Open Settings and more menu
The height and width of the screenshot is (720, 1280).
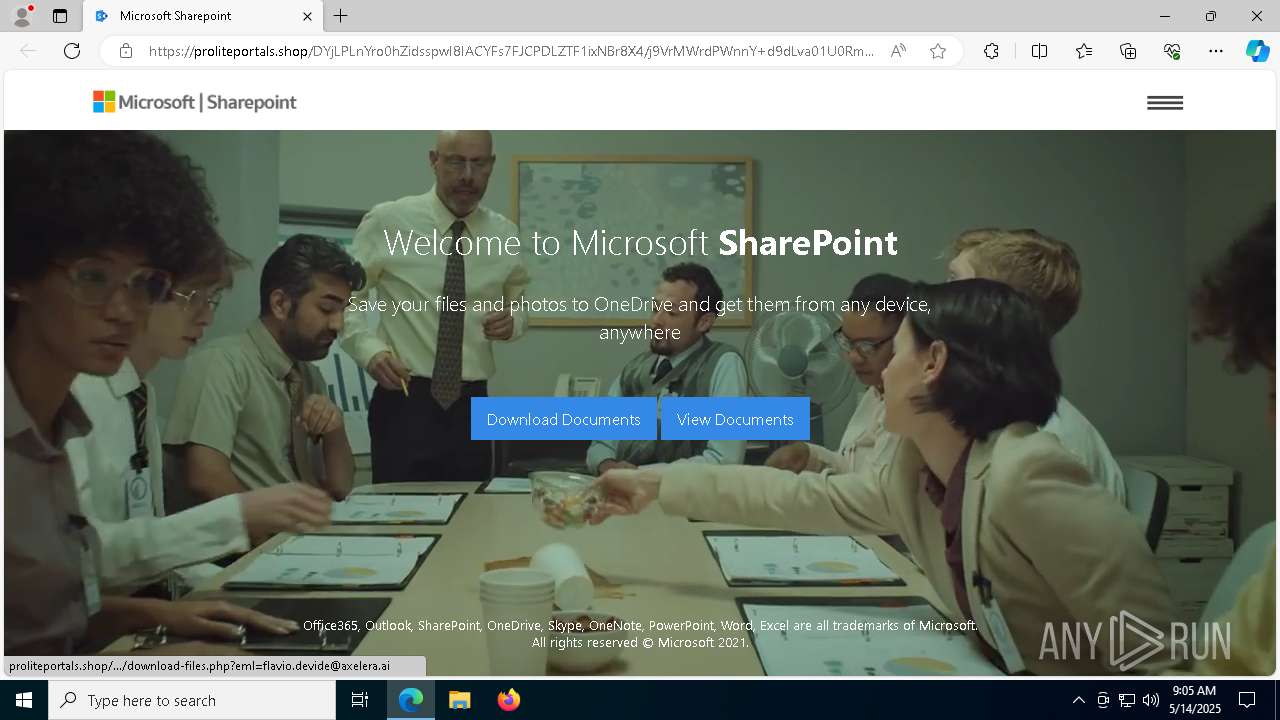pos(1216,51)
